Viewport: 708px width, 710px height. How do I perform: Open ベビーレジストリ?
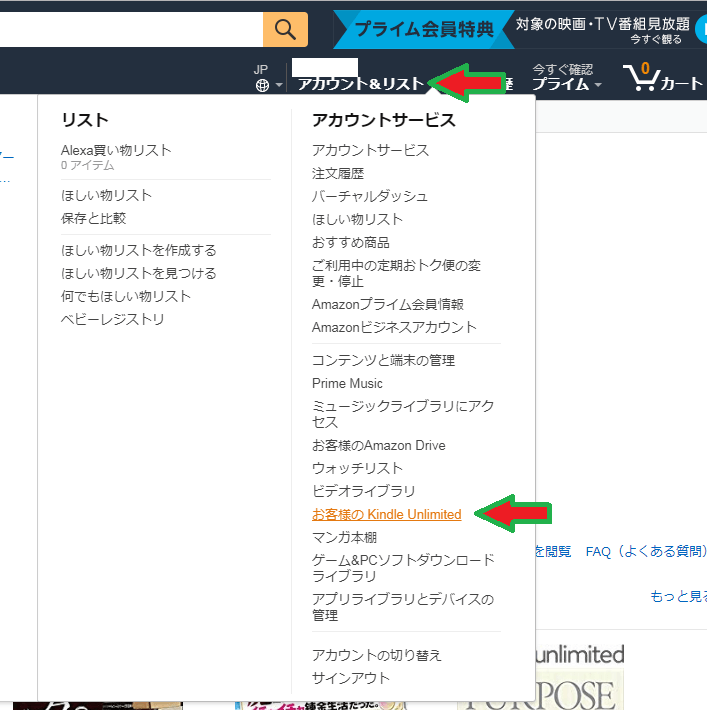112,319
